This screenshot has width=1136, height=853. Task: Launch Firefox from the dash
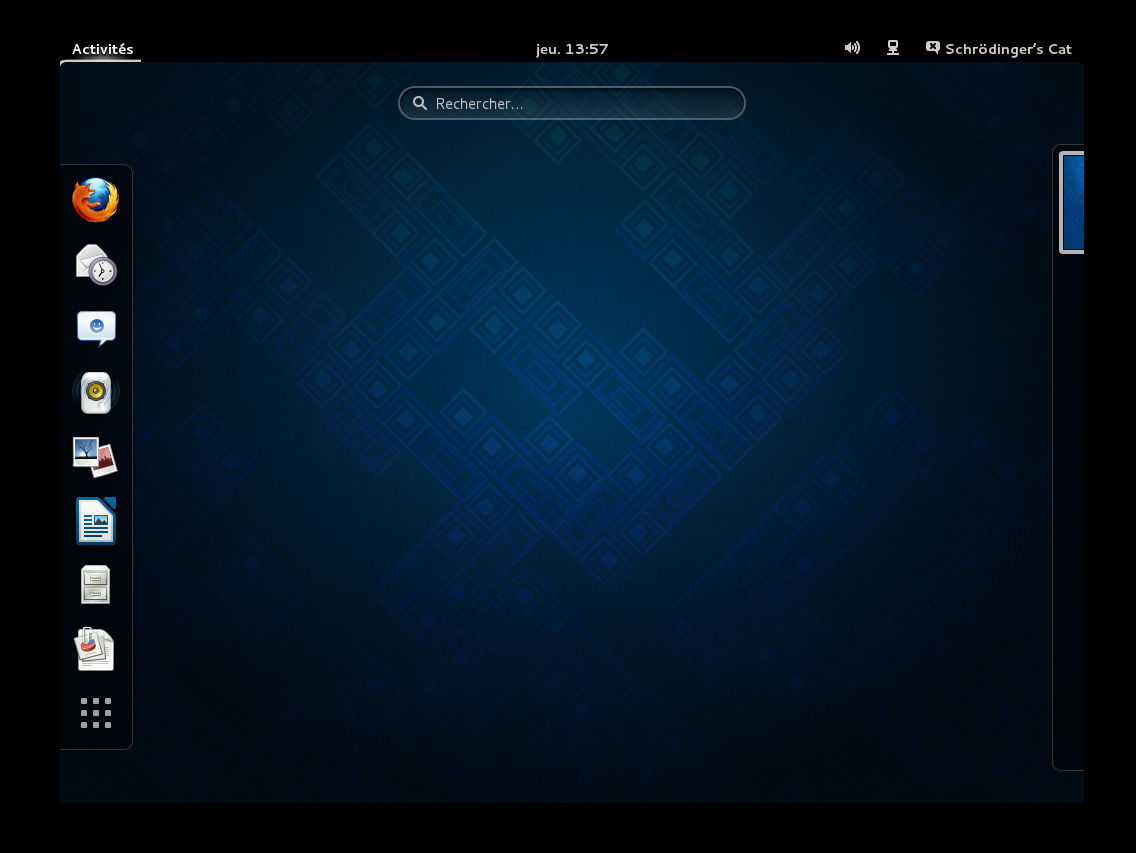click(x=96, y=200)
